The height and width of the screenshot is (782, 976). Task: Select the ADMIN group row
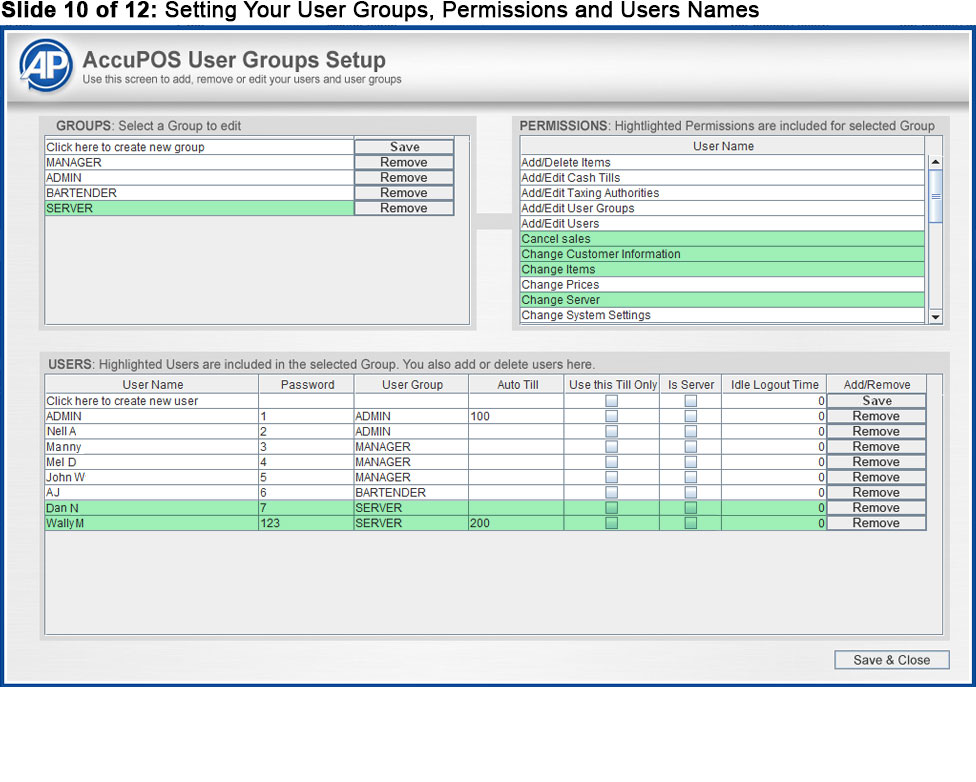(x=199, y=177)
